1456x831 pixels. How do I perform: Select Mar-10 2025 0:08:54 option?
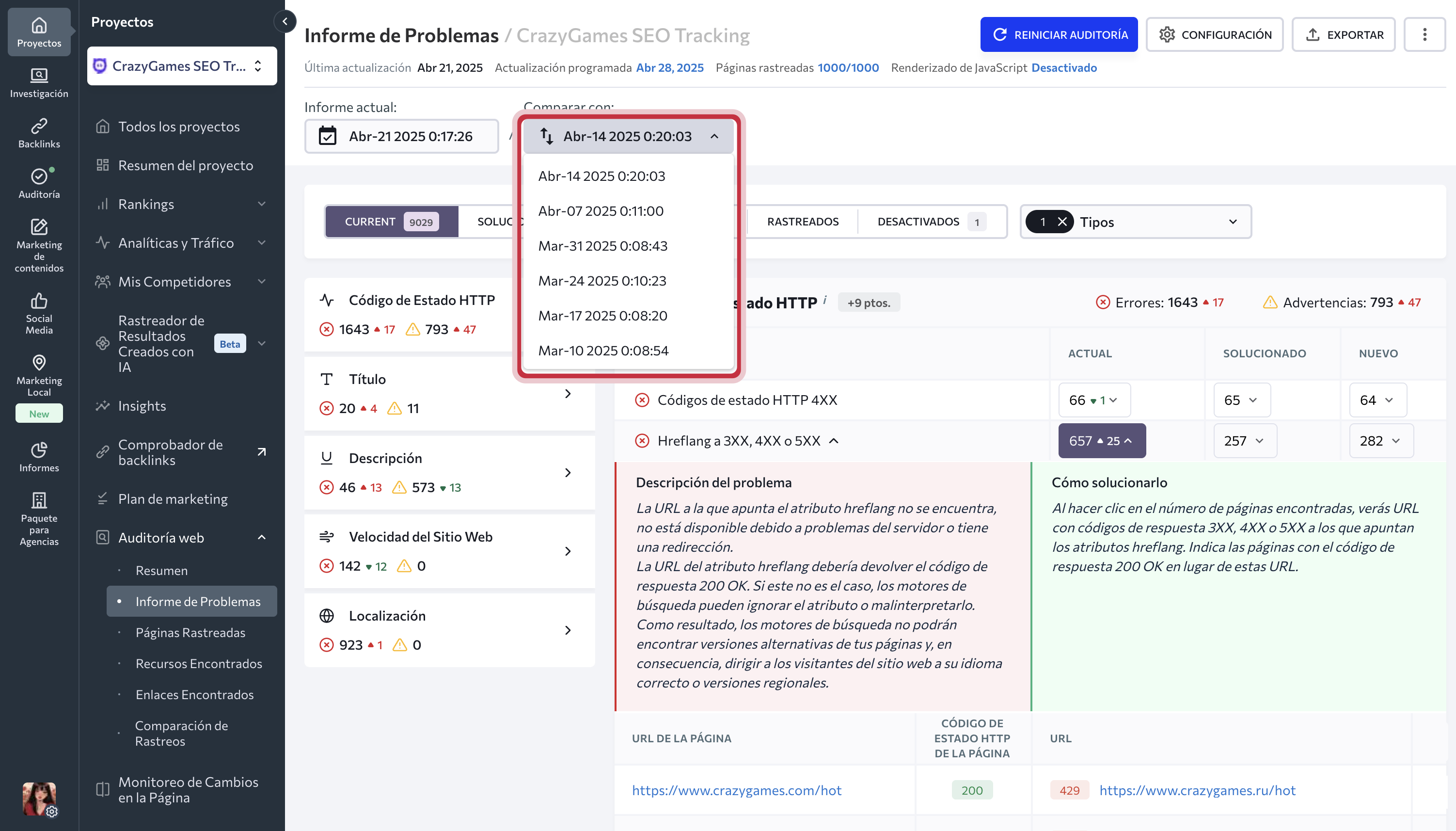point(628,350)
